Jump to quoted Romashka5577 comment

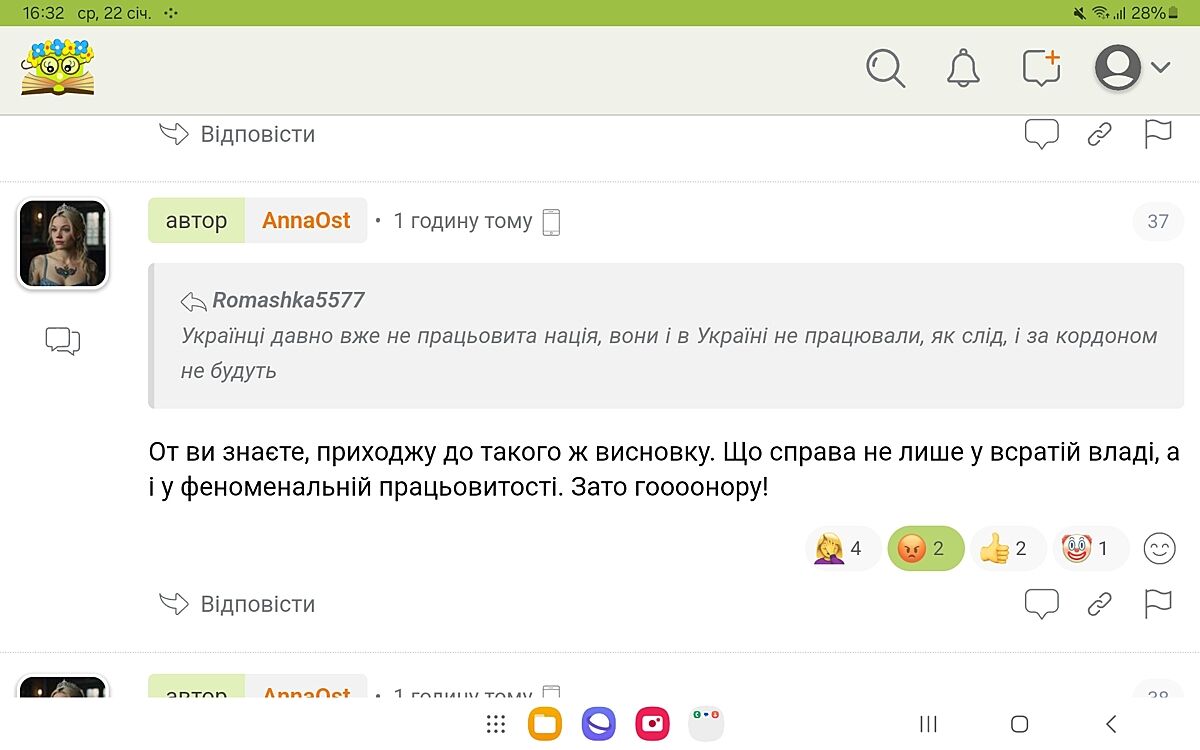[287, 300]
